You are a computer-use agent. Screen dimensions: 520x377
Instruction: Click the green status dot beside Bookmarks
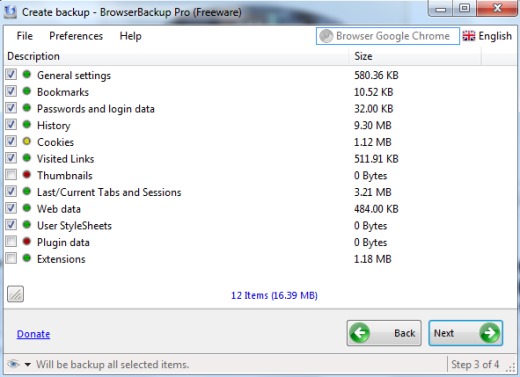(x=27, y=91)
